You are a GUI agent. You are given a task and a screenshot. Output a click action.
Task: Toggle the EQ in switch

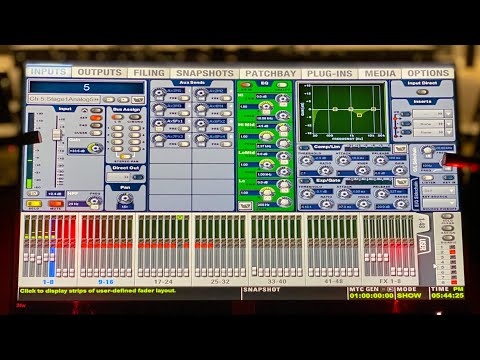pos(246,85)
